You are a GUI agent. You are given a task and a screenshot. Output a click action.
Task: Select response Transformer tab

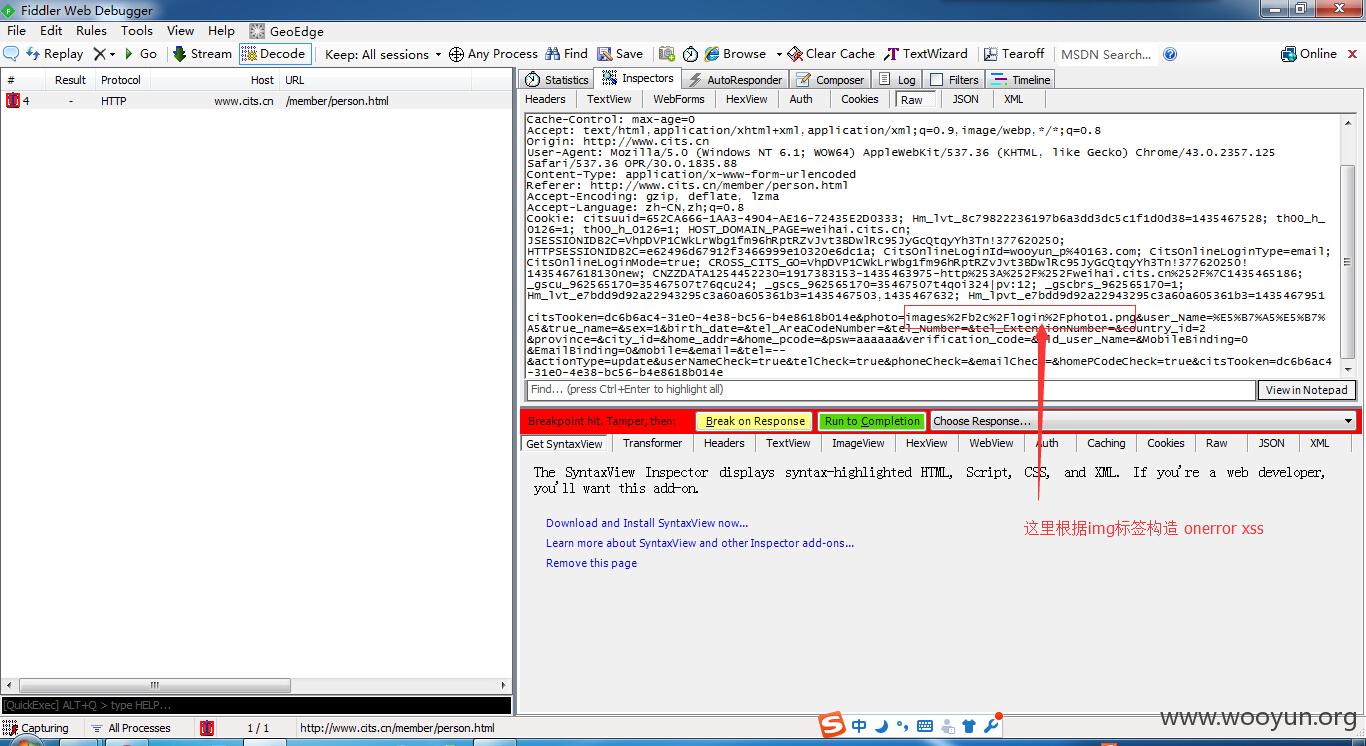652,443
